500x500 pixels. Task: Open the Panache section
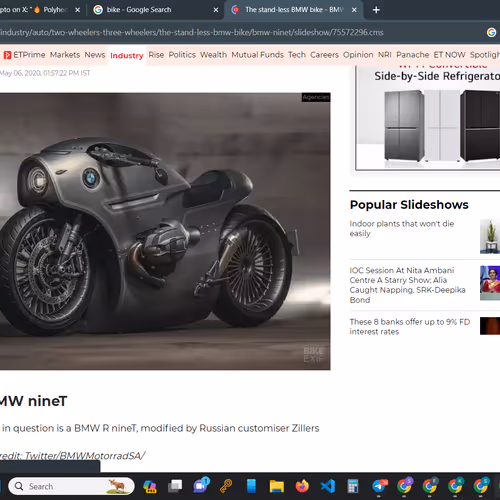413,55
